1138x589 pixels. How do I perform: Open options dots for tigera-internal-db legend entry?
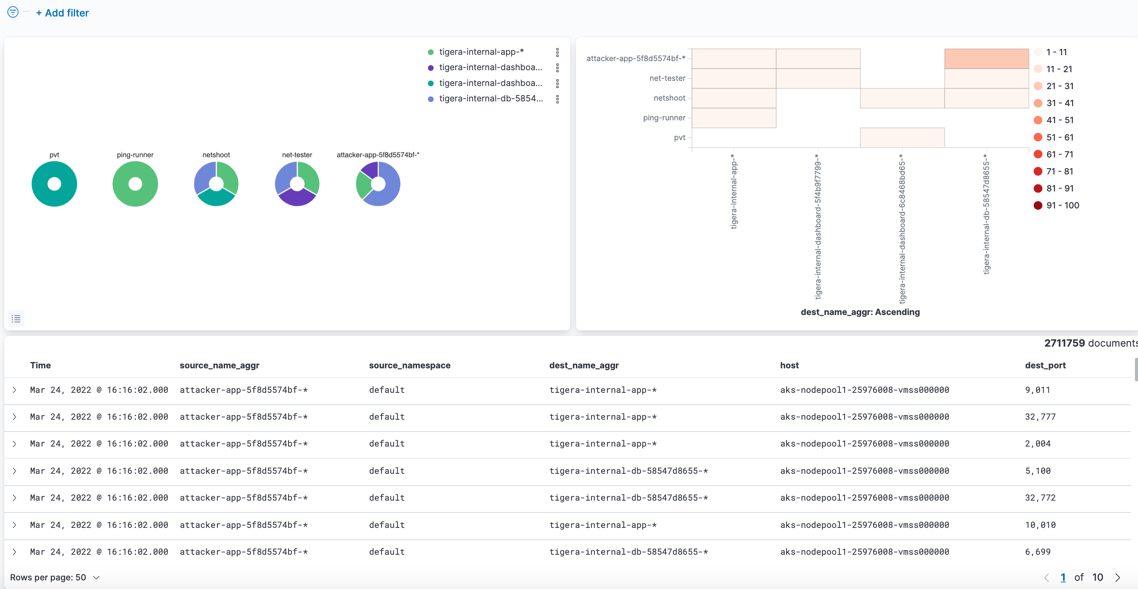pos(557,99)
